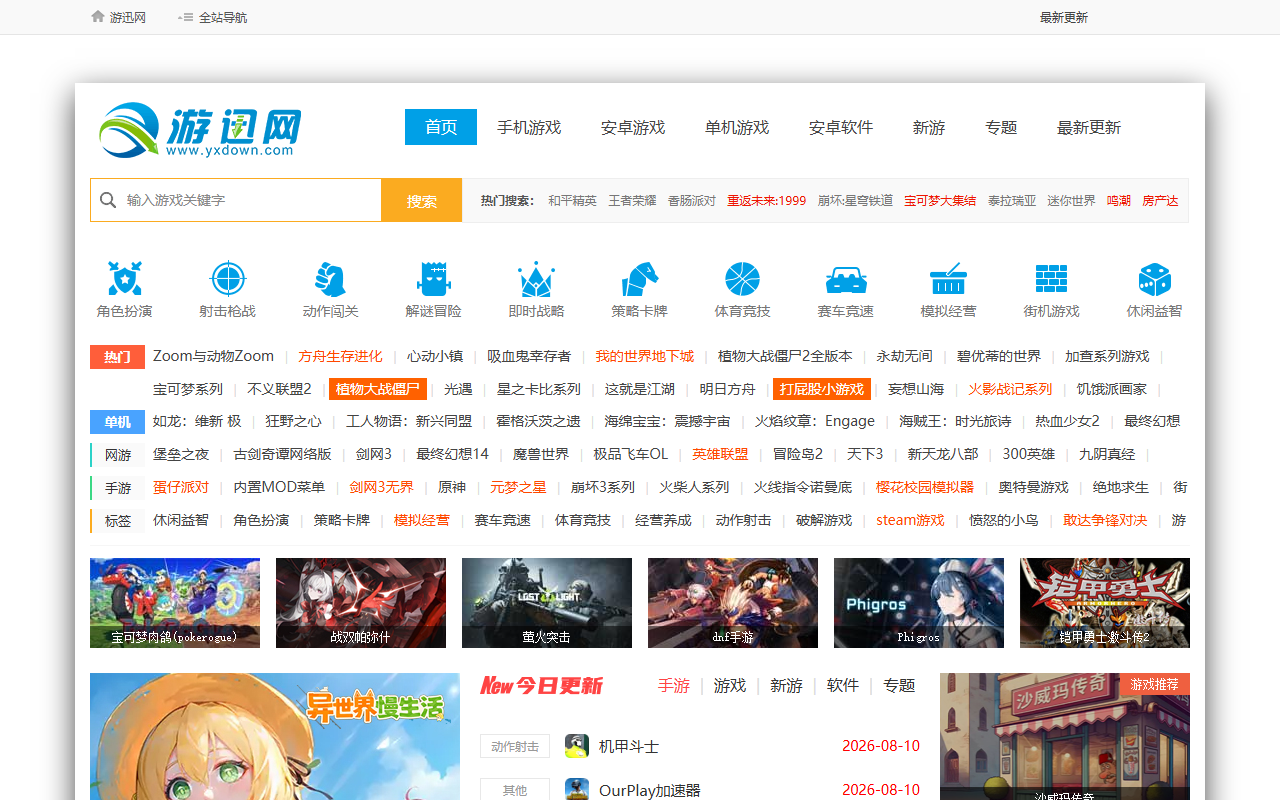Open 火焰纹章：Engage link
Viewport: 1280px width, 800px height.
[x=815, y=421]
